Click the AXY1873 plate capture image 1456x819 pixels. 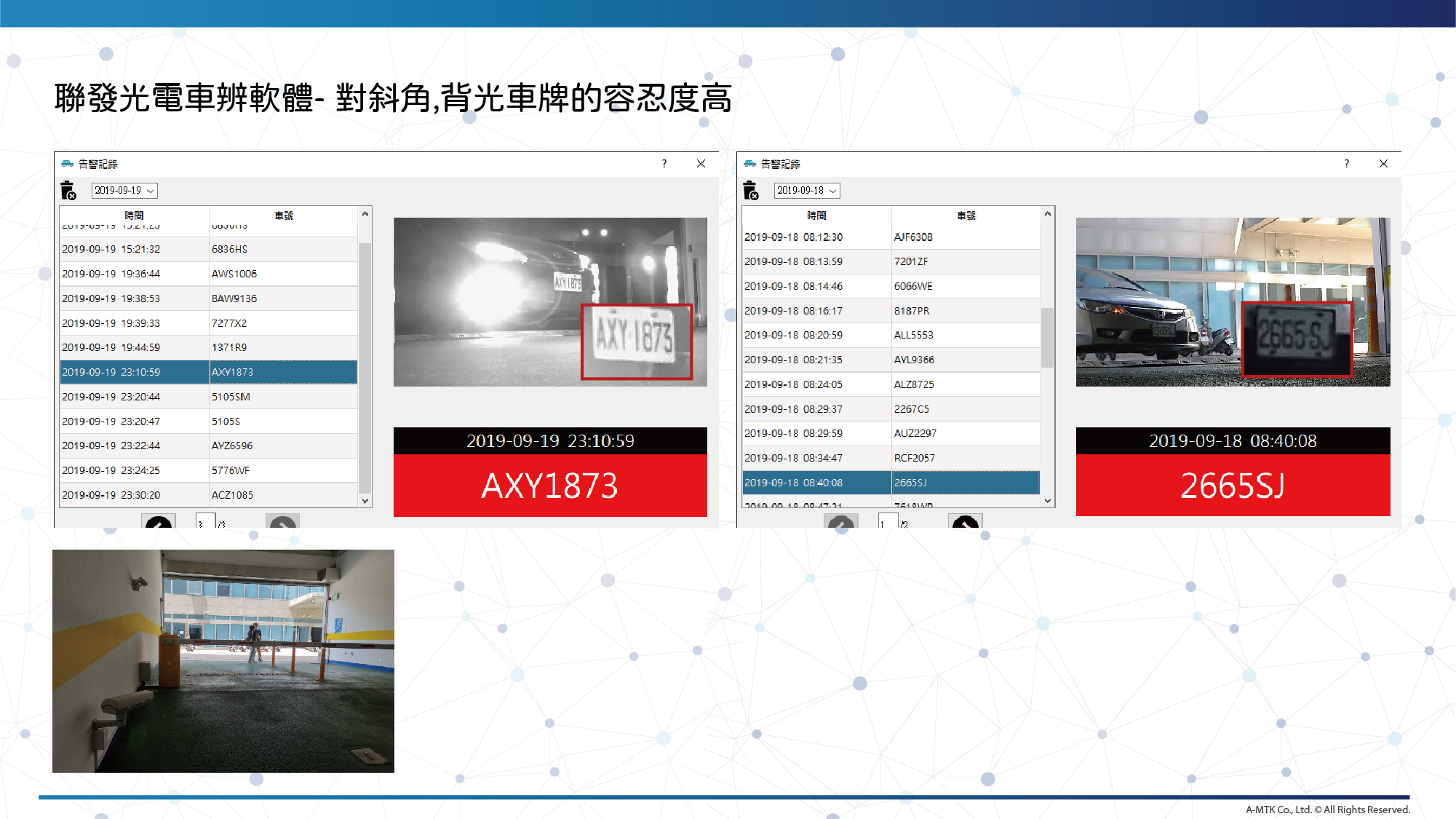pos(550,301)
